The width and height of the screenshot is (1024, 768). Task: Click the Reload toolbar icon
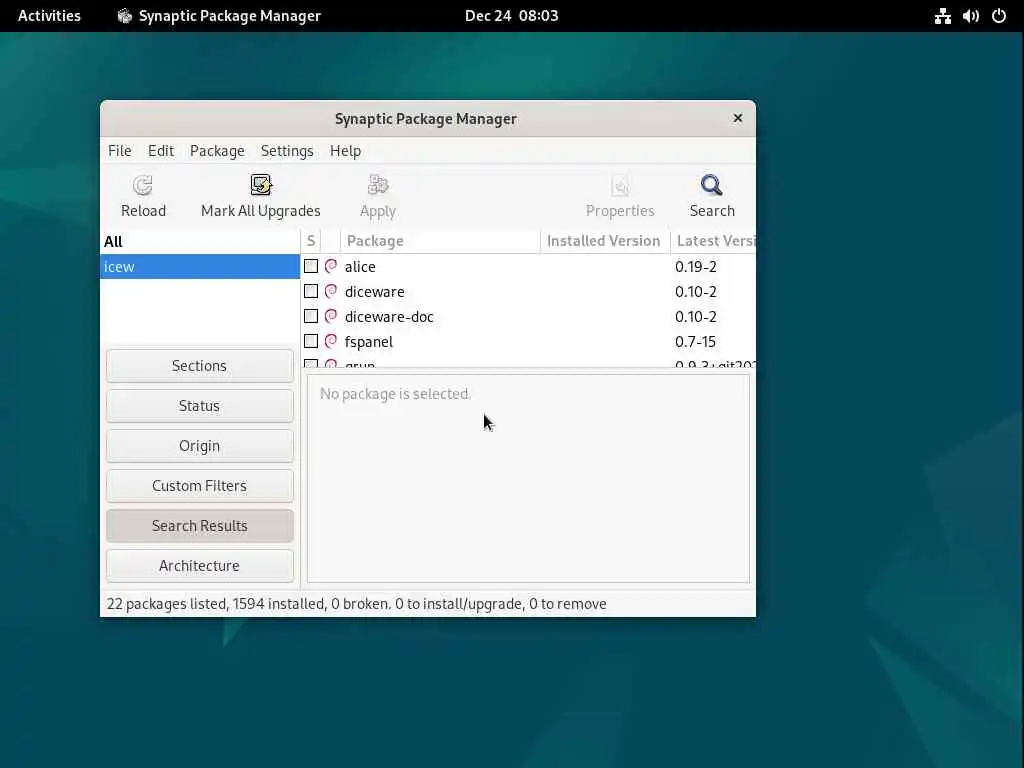142,185
